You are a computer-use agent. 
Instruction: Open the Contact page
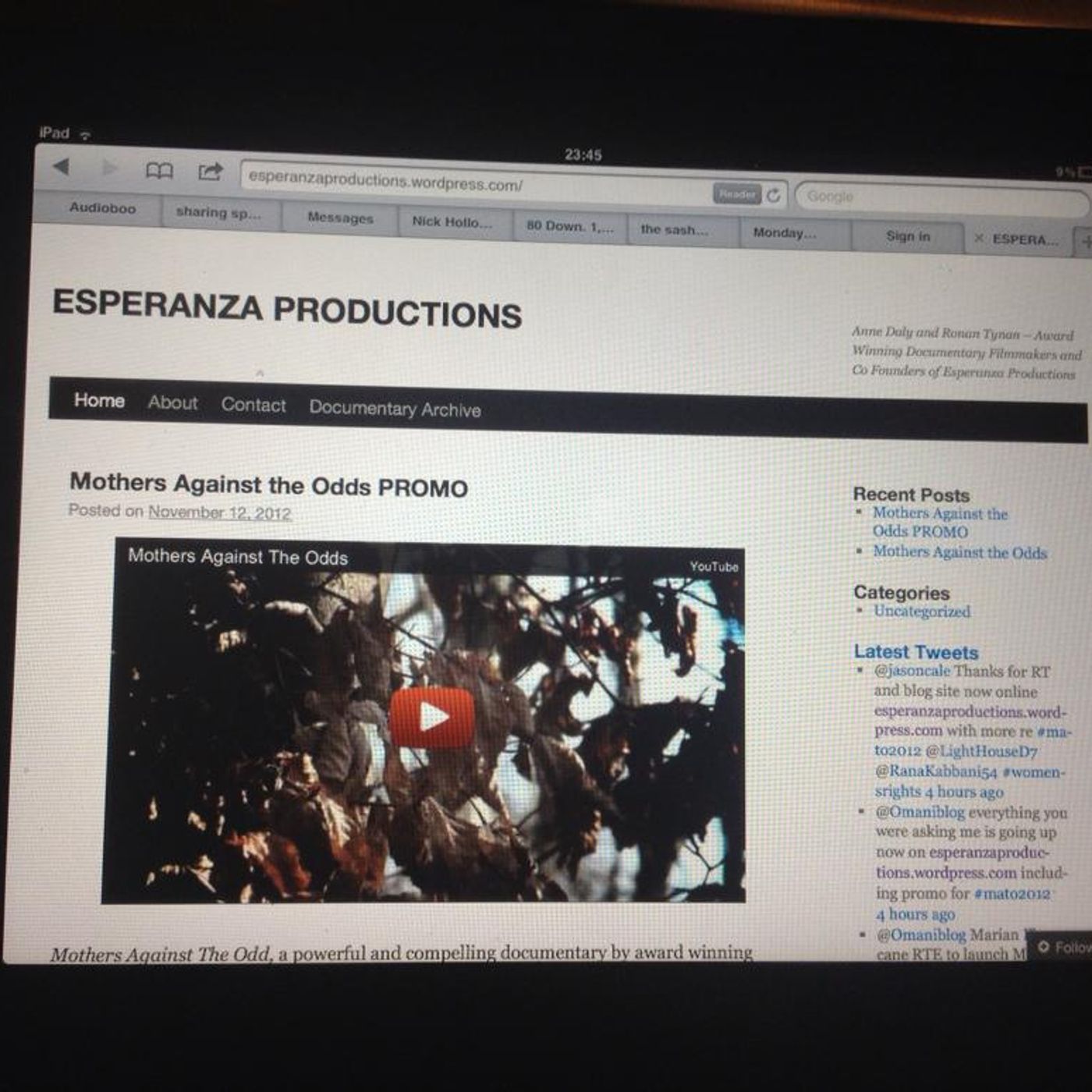pos(253,405)
